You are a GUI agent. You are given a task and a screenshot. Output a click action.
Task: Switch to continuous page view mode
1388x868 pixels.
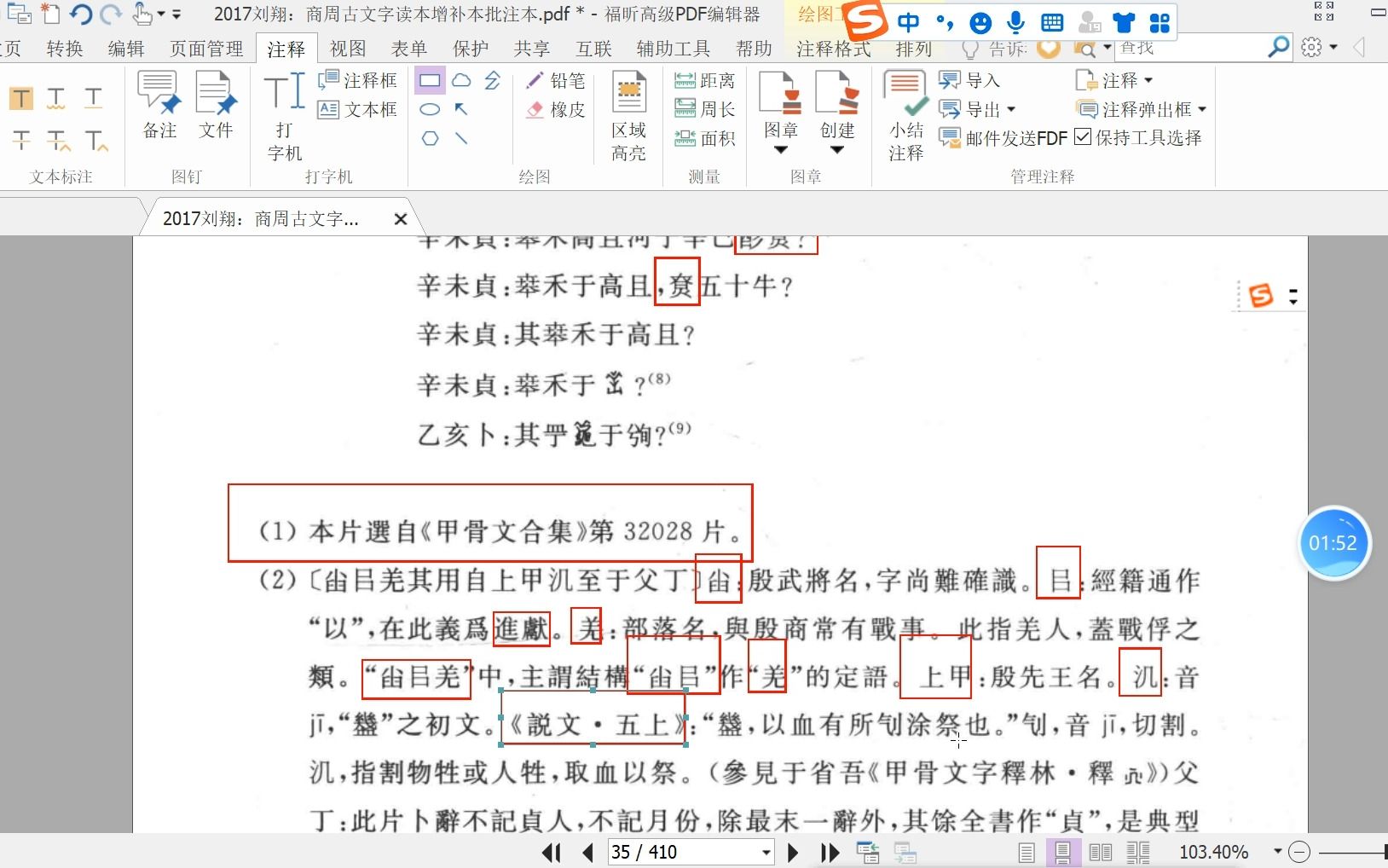coord(1062,852)
